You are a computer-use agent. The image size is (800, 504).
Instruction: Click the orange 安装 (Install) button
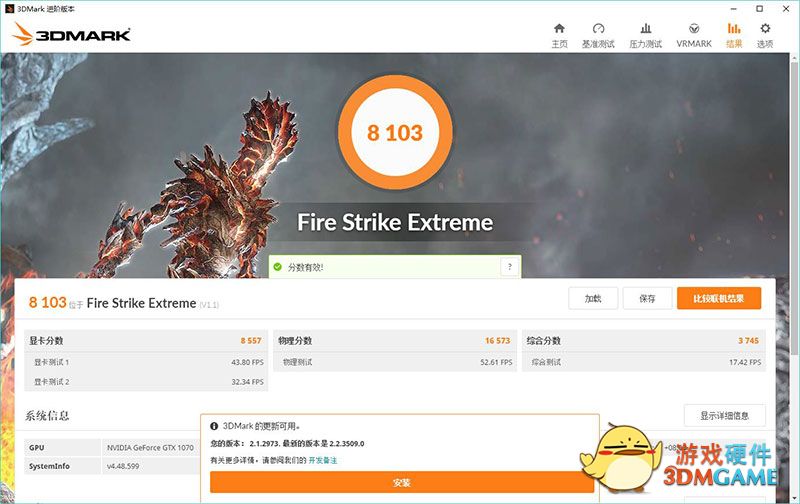402,483
